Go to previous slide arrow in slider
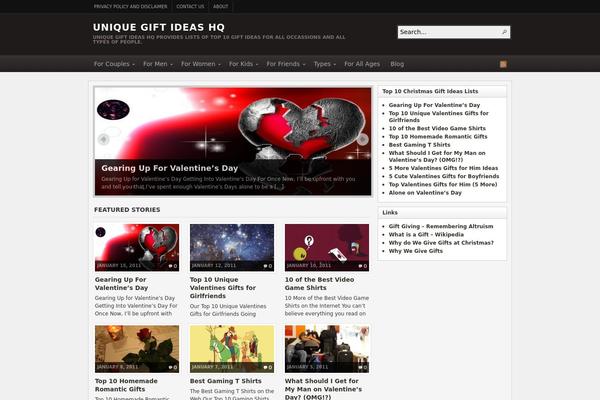Image resolution: width=600 pixels, height=400 pixels. [103, 139]
